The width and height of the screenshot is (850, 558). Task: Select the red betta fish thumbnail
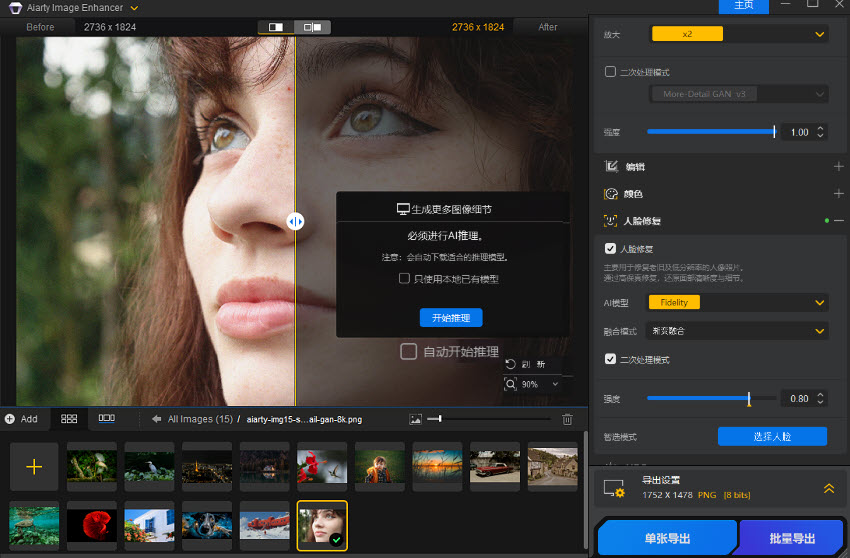pos(92,525)
